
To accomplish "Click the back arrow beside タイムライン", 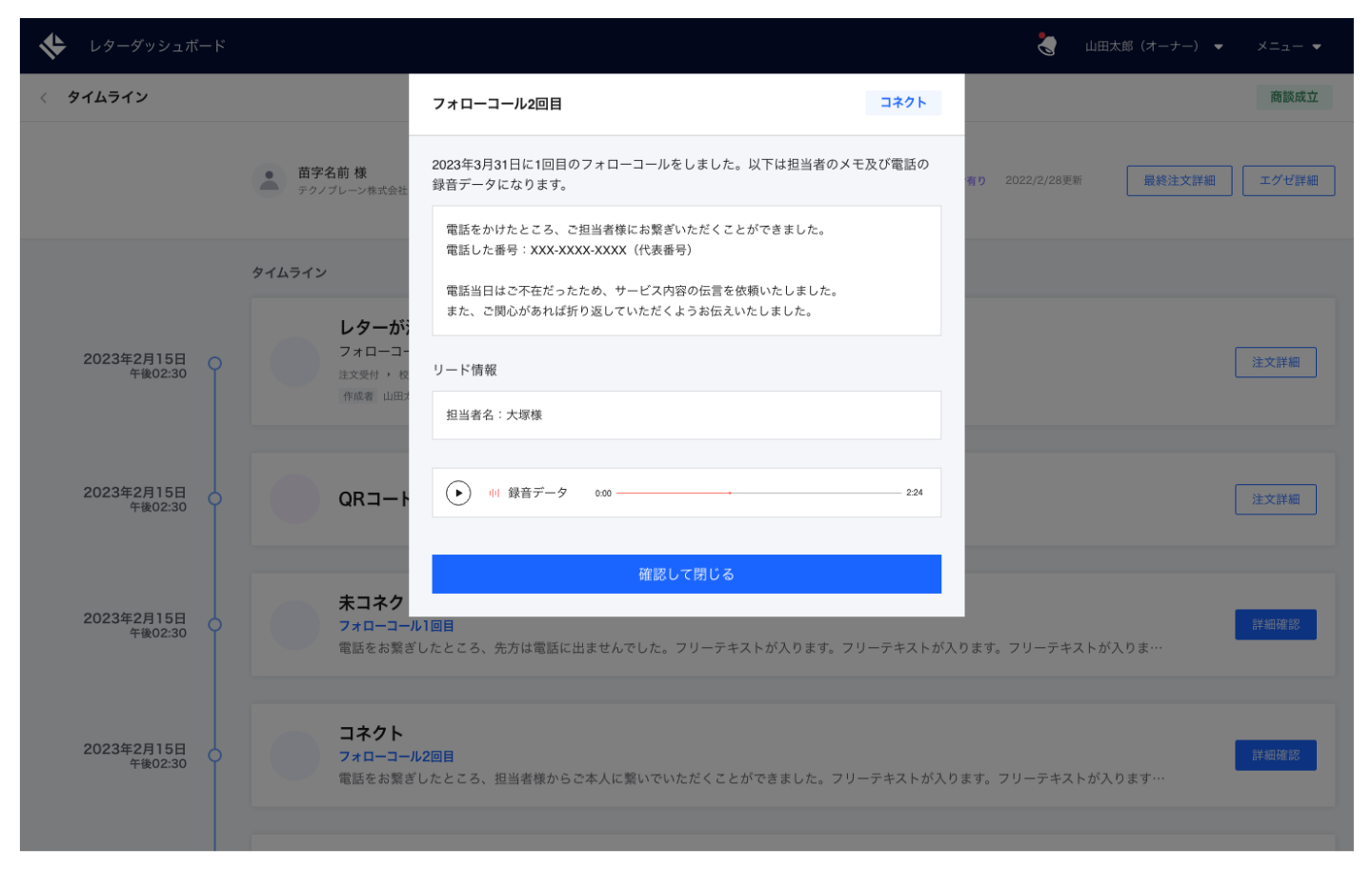I will [x=43, y=97].
